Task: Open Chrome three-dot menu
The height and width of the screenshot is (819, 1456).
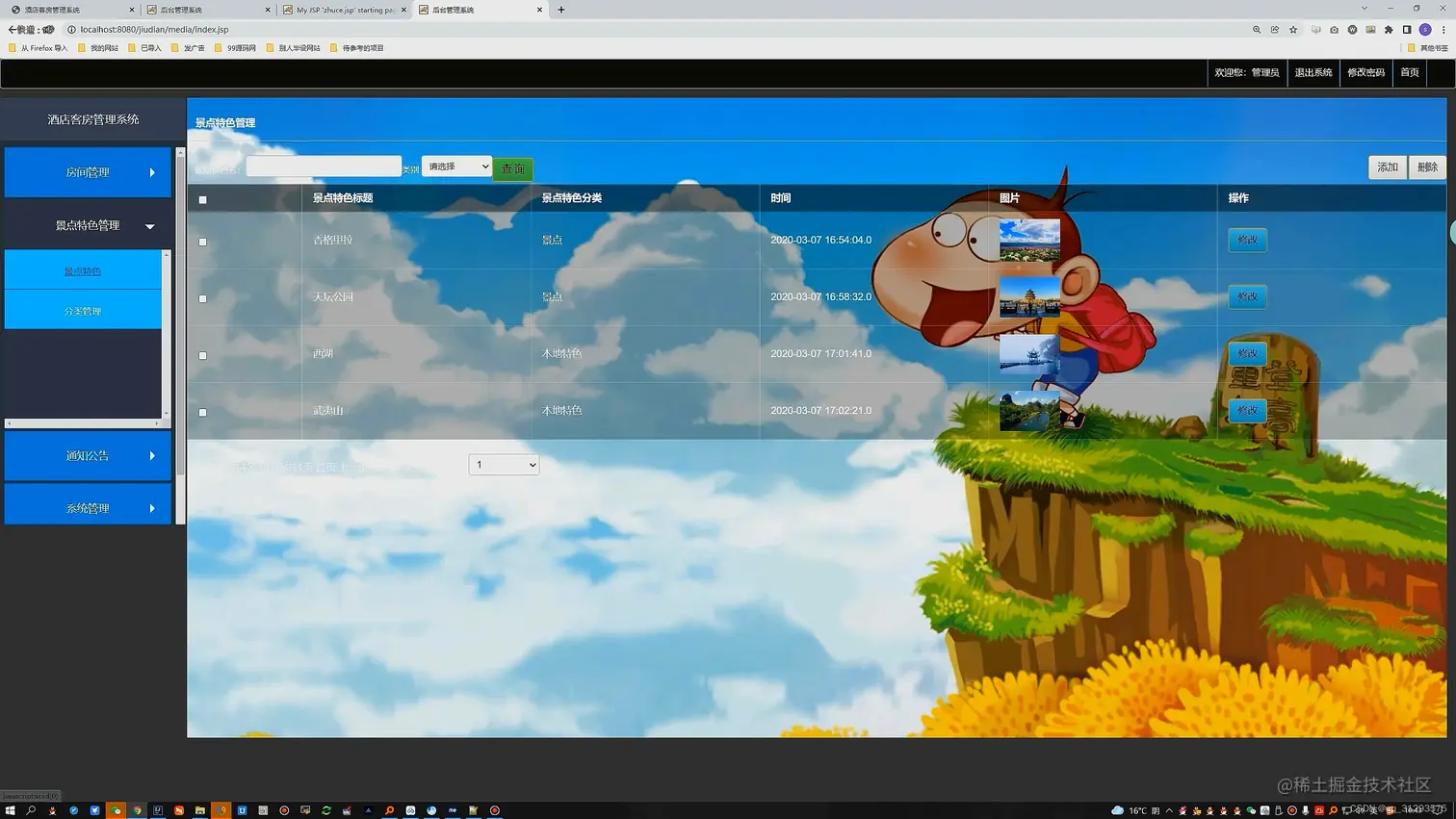Action: 1443,30
